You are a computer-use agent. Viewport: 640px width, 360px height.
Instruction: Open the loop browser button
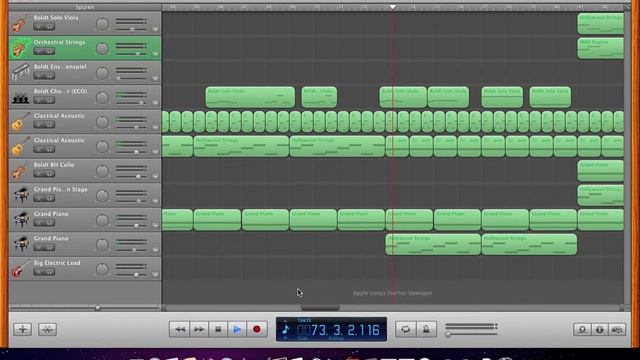coord(582,329)
